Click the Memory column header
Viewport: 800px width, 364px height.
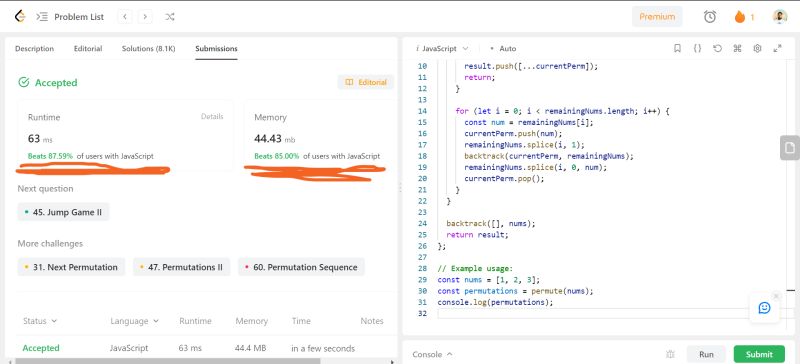pos(252,321)
